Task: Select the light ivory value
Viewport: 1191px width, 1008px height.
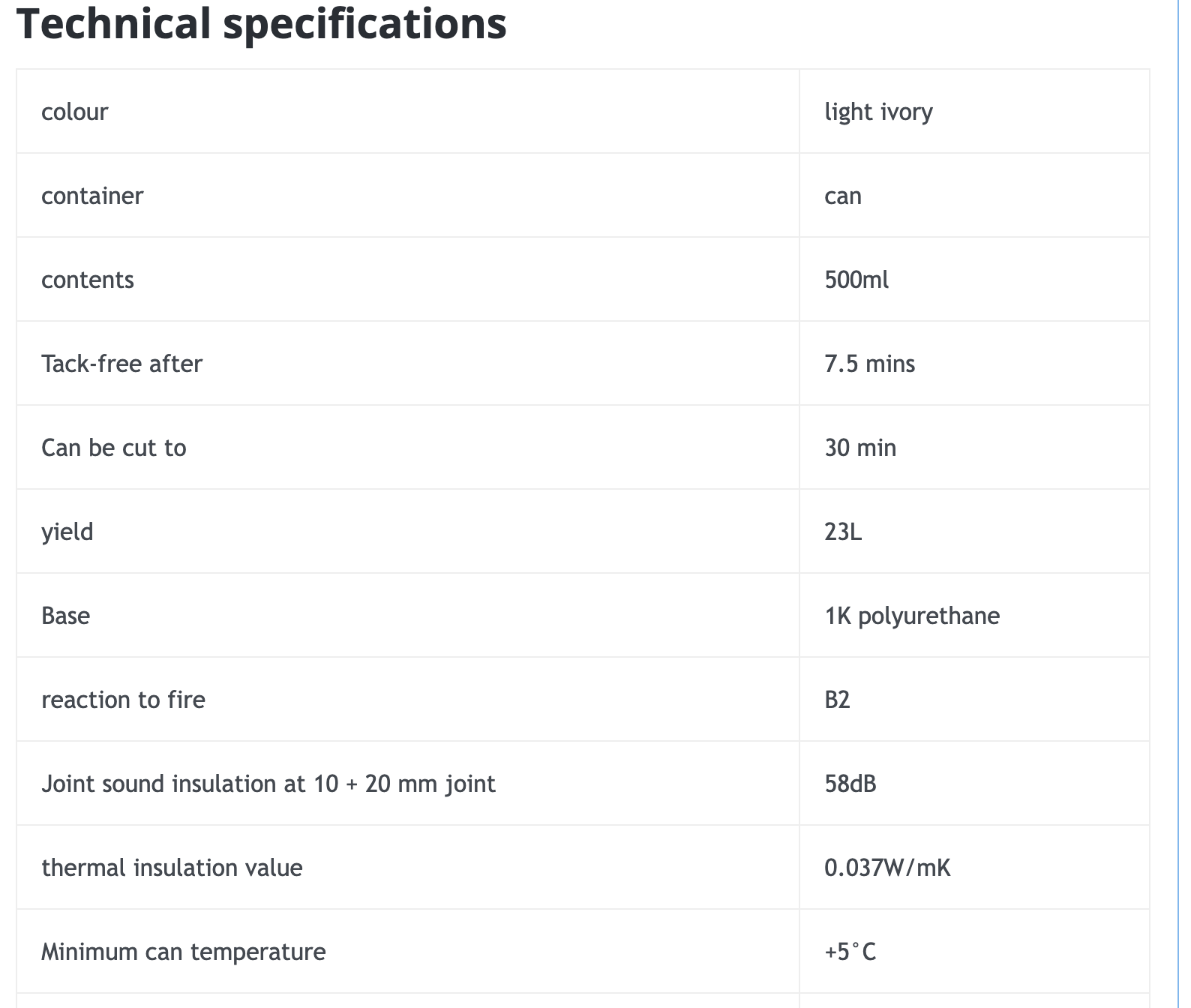Action: pyautogui.click(x=878, y=112)
